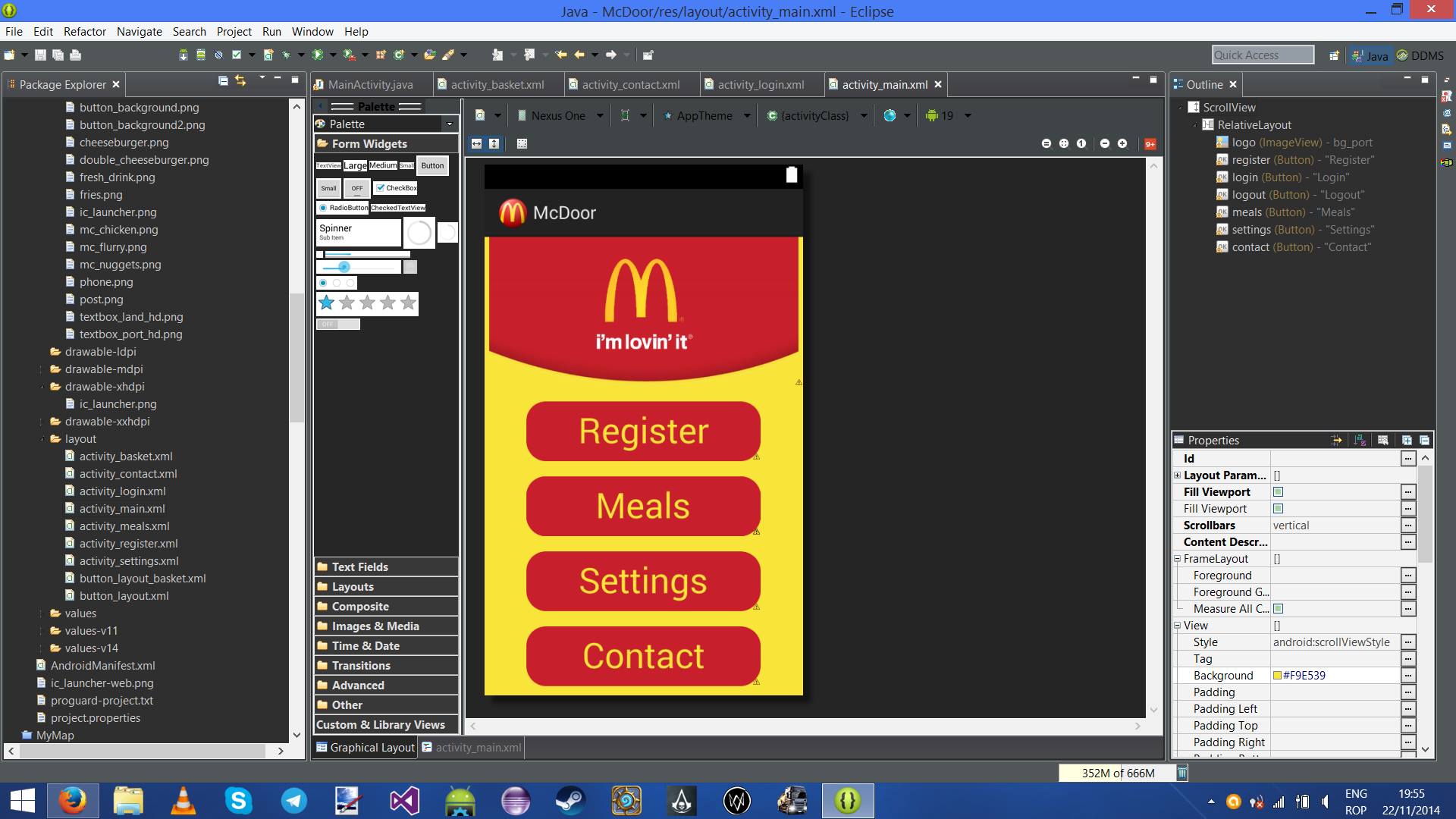Zoom in the layout canvas
1456x819 pixels.
click(x=1122, y=143)
